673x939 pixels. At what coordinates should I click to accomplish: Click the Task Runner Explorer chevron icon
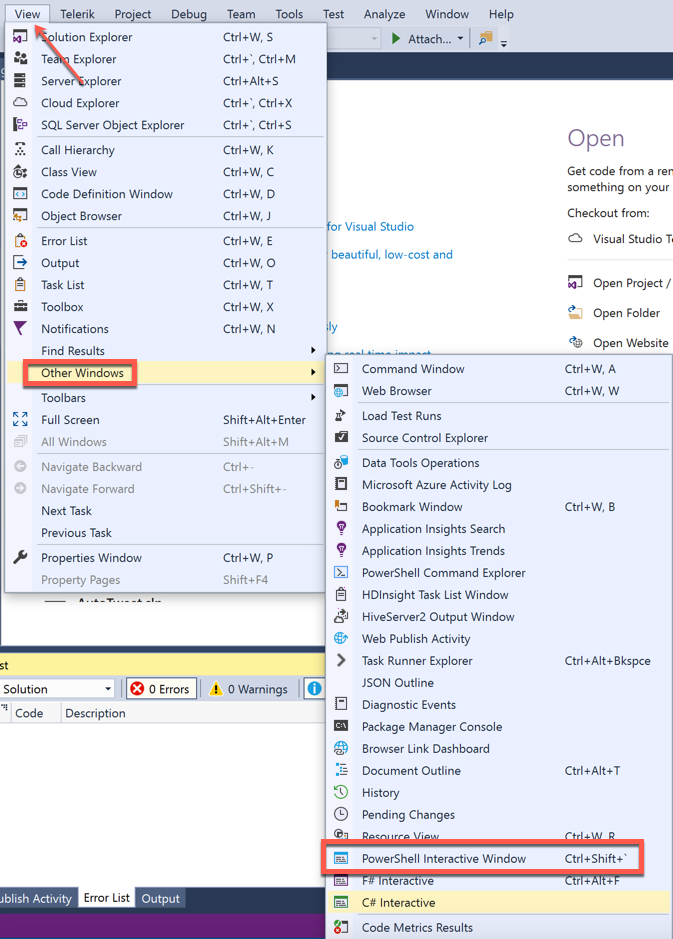tap(341, 660)
